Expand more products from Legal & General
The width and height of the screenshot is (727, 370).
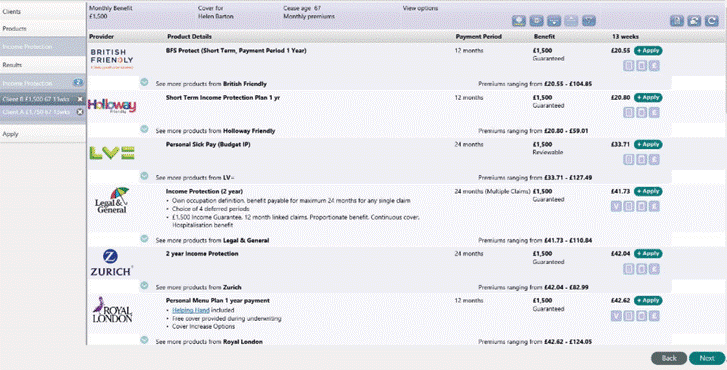[x=144, y=238]
